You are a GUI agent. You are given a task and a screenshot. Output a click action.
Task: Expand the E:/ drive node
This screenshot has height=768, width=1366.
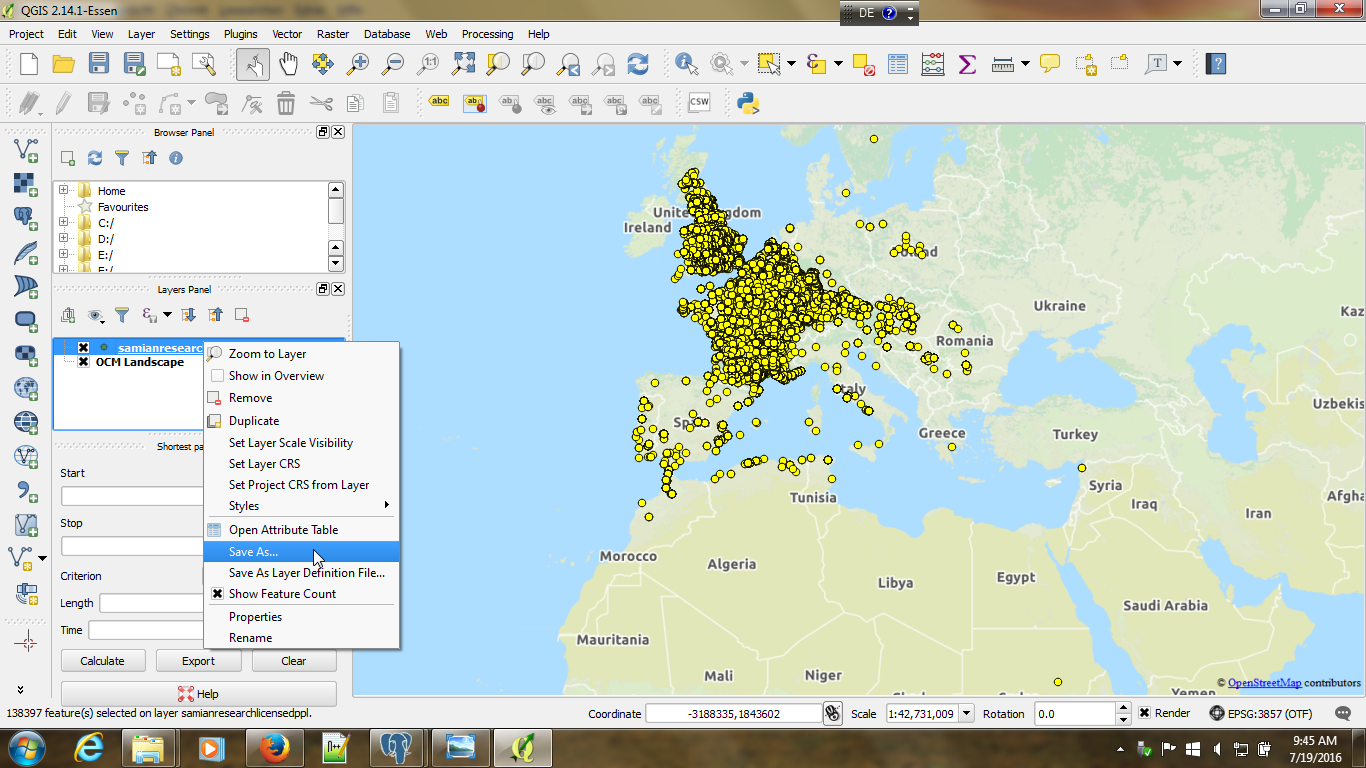pyautogui.click(x=64, y=255)
